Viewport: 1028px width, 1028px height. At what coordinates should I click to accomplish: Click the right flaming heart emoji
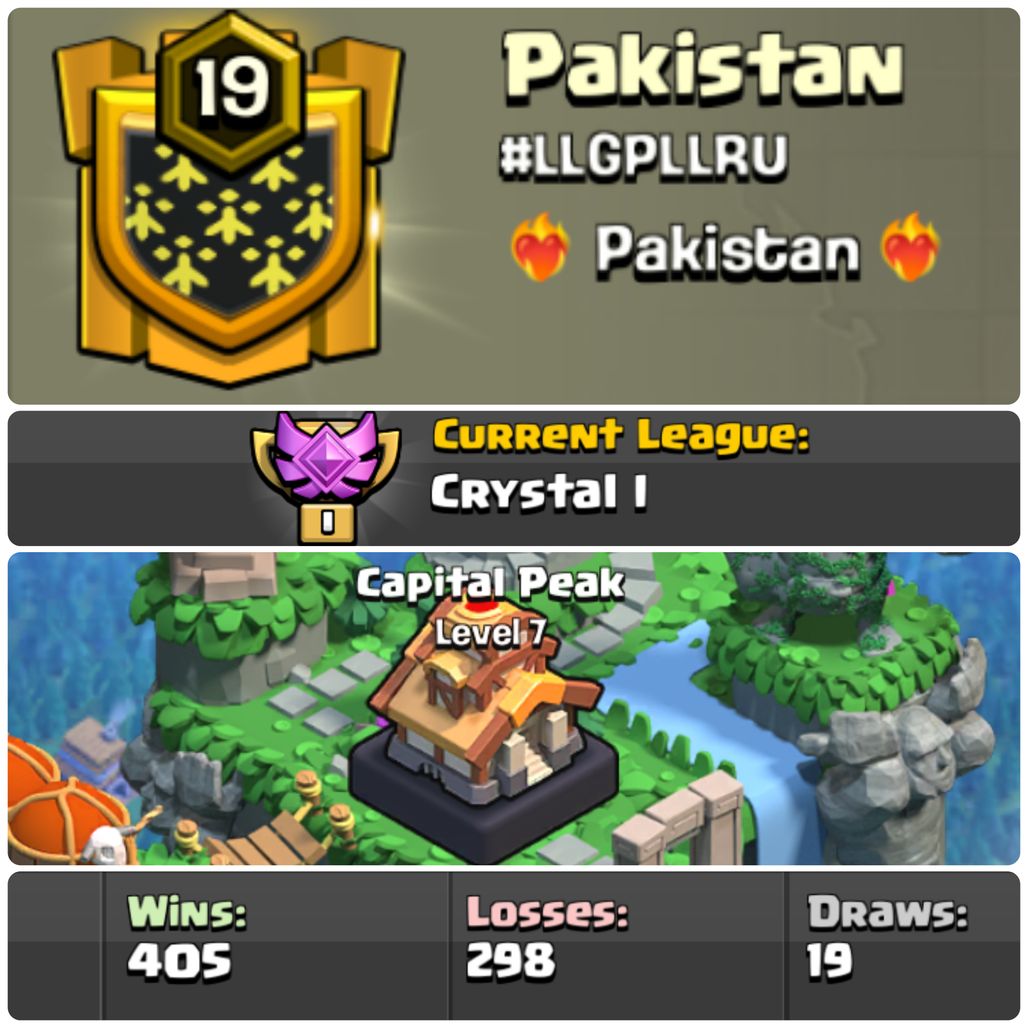tap(911, 248)
